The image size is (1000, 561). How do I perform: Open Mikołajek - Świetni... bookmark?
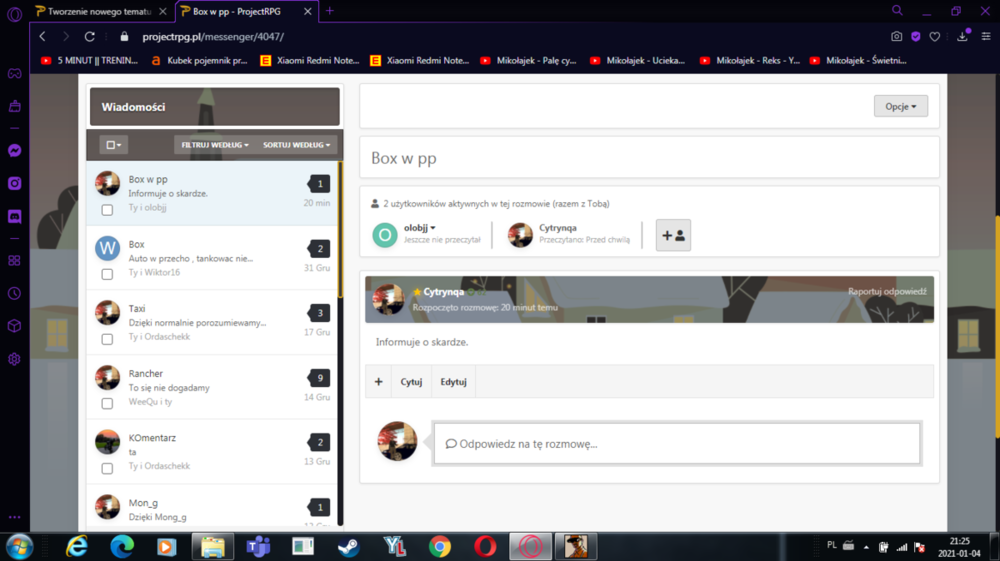858,61
